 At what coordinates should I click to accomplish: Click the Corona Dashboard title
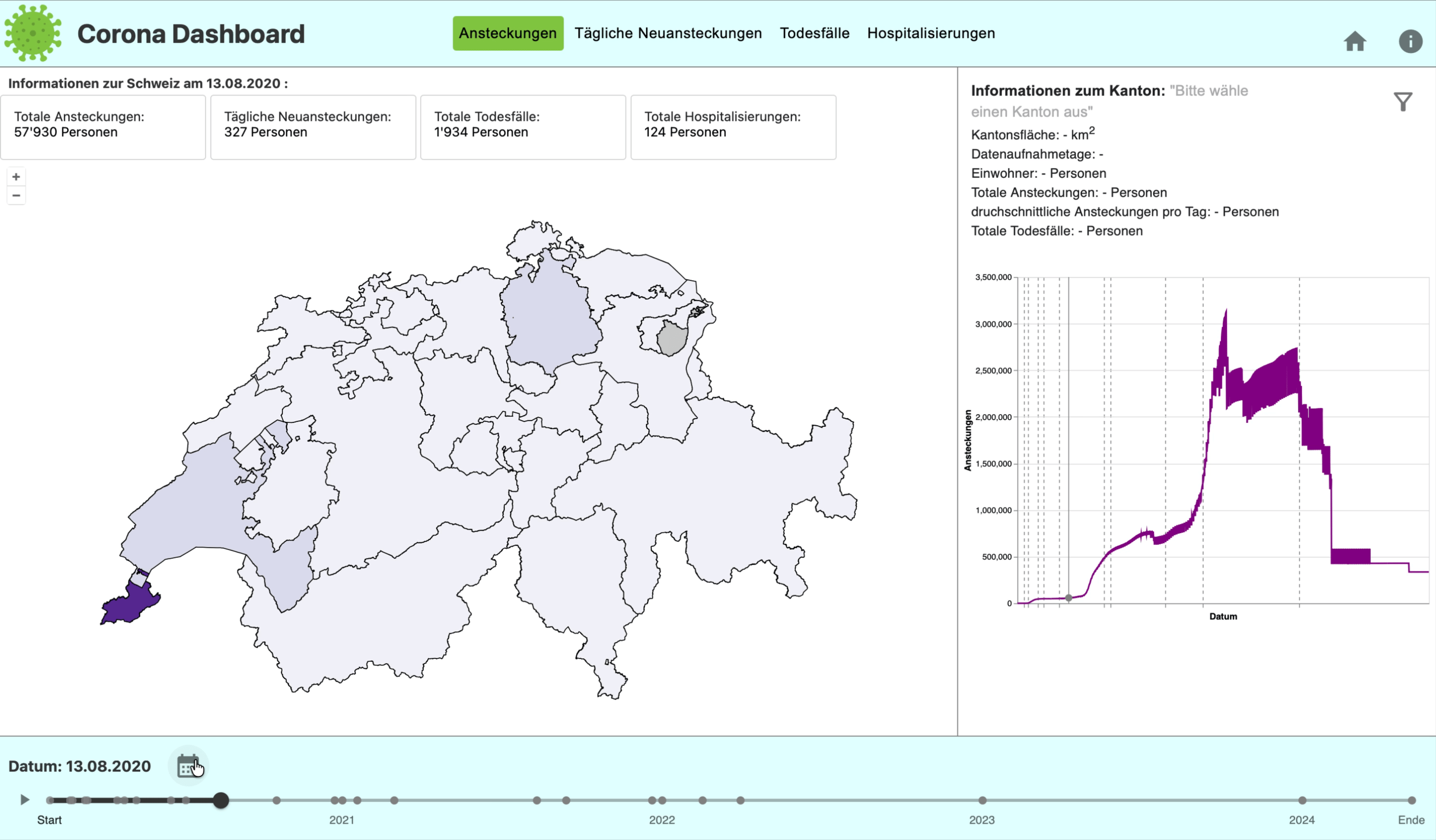coord(191,34)
